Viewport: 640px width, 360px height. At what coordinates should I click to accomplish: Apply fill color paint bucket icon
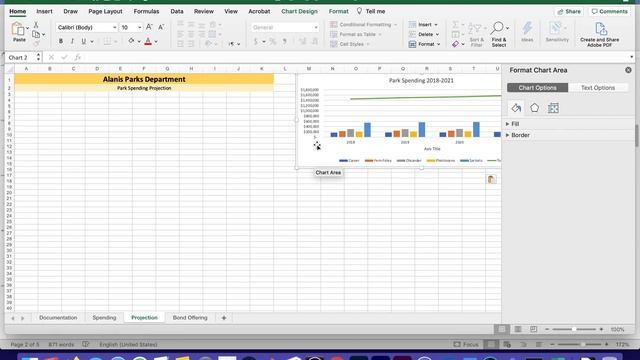pos(131,41)
